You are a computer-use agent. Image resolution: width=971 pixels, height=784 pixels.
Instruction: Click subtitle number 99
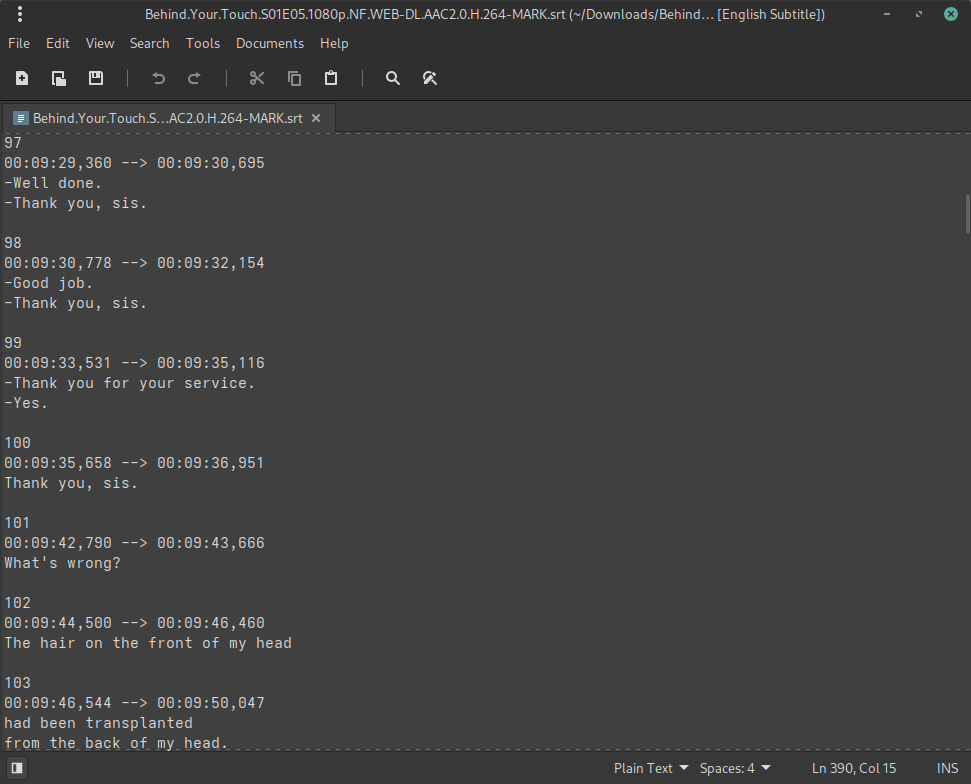[13, 342]
